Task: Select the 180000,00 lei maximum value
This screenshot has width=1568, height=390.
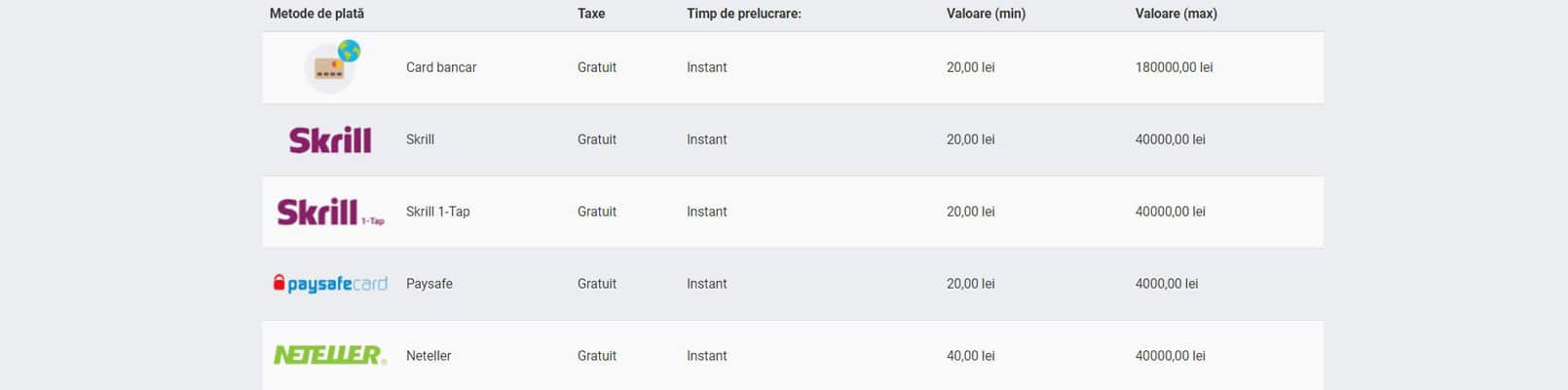Action: tap(1175, 67)
